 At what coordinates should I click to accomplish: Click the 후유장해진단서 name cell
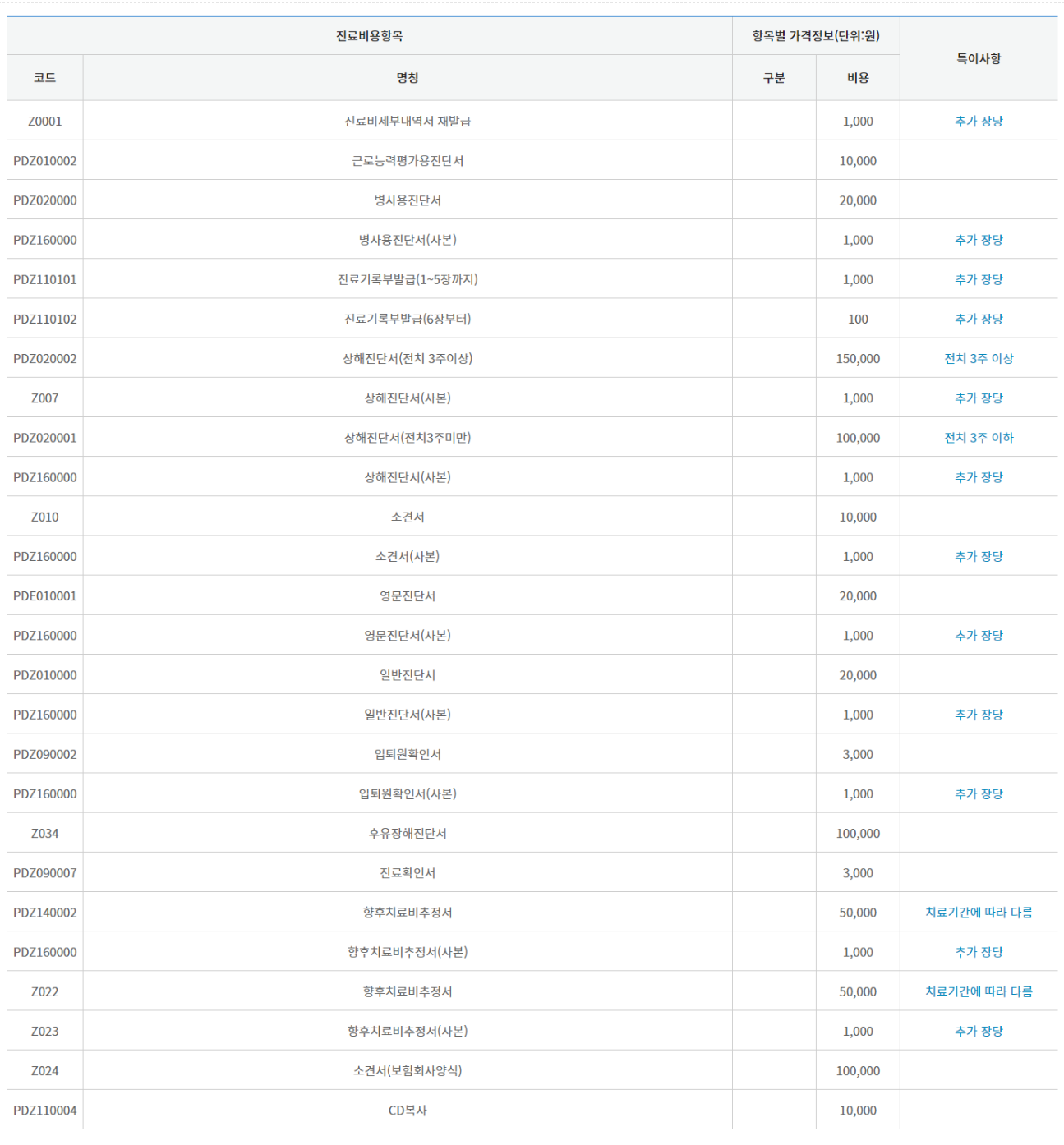(408, 834)
